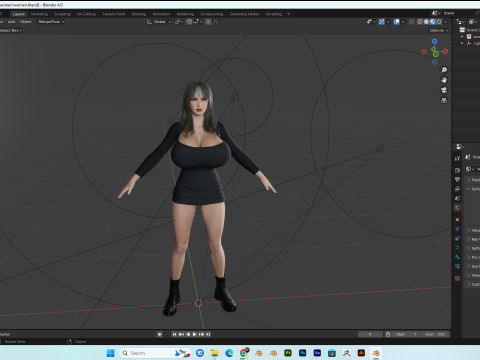This screenshot has height=360, width=480.
Task: Switch to the Modeling workspace tab
Action: (39, 14)
